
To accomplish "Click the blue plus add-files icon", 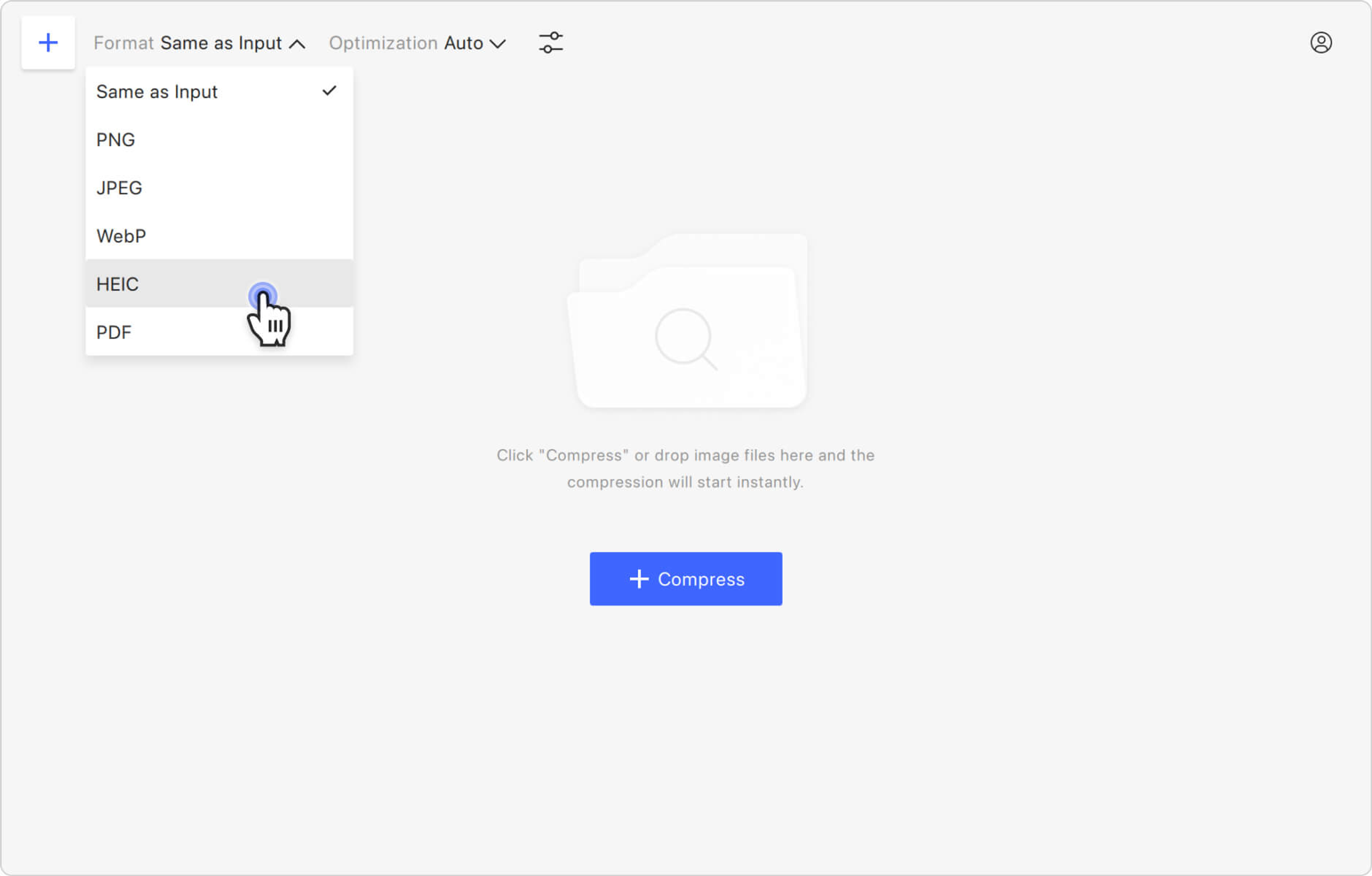I will pyautogui.click(x=48, y=43).
